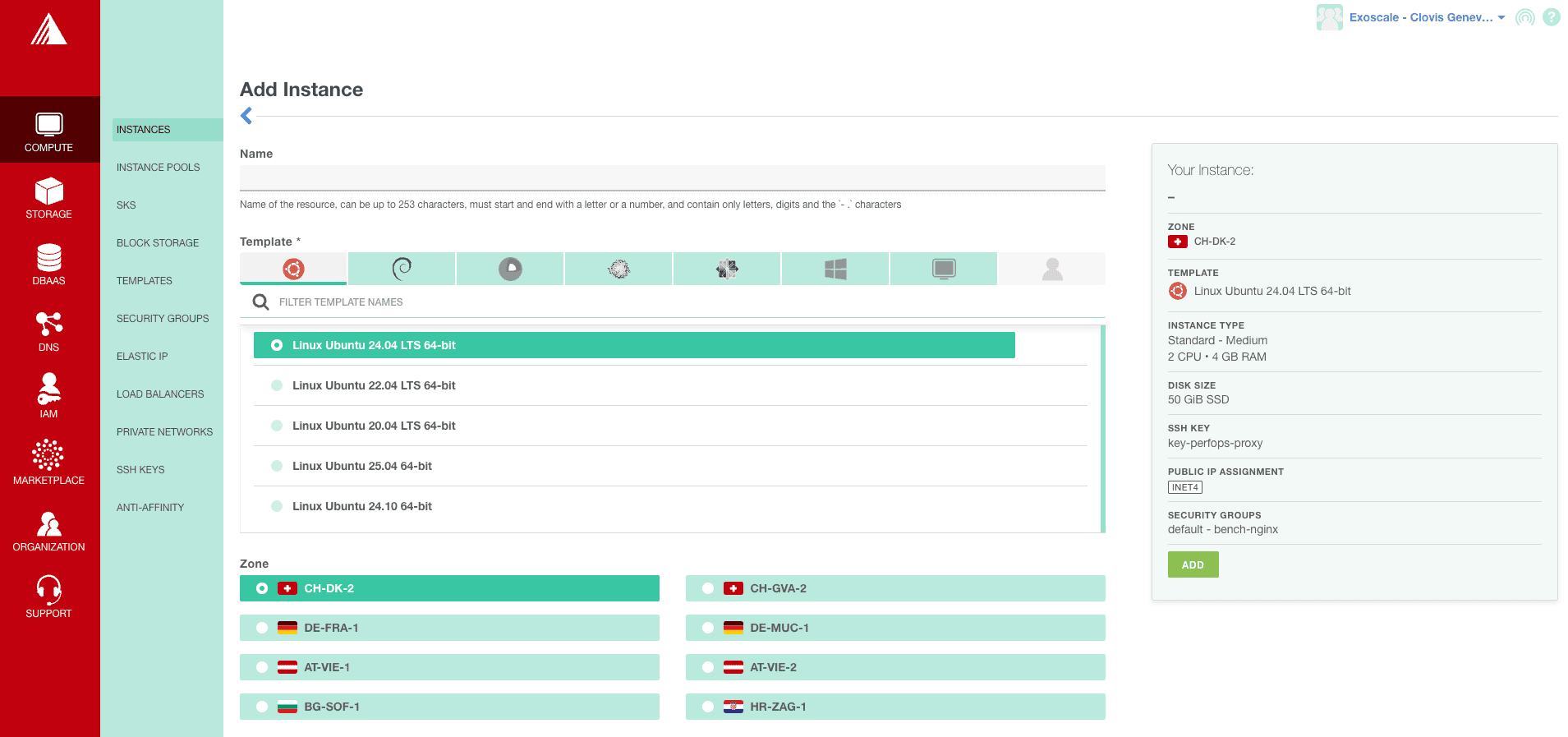Viewport: 1568px width, 737px height.
Task: Click the account avatar icon
Action: [1329, 17]
